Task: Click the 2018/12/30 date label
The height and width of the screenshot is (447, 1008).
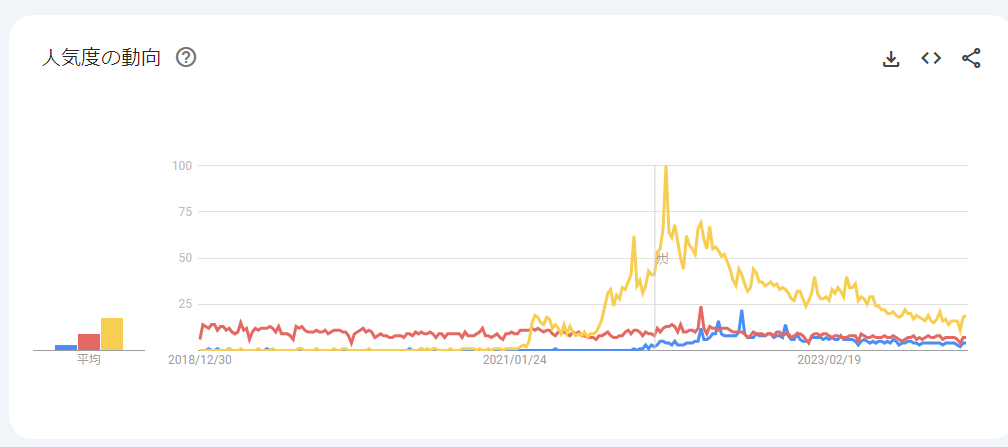Action: [200, 360]
